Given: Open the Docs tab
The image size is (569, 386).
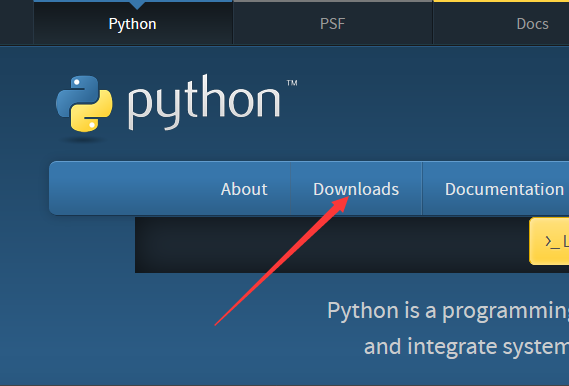Looking at the screenshot, I should (x=532, y=24).
